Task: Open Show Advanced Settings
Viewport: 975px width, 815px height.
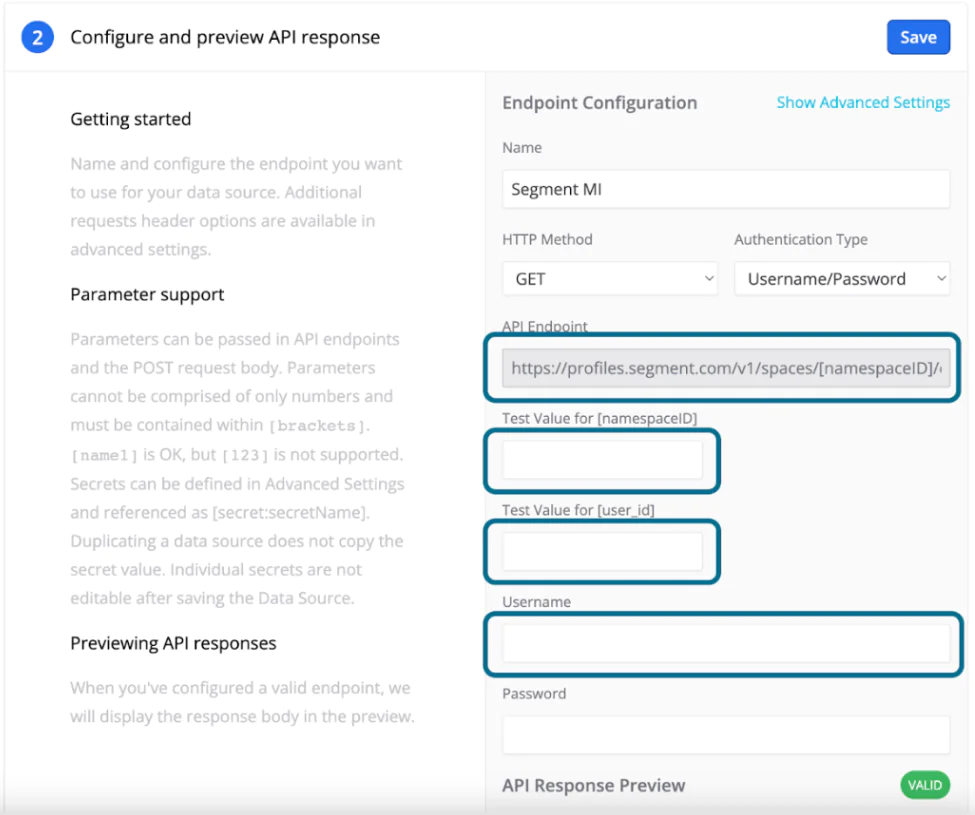Action: (863, 102)
